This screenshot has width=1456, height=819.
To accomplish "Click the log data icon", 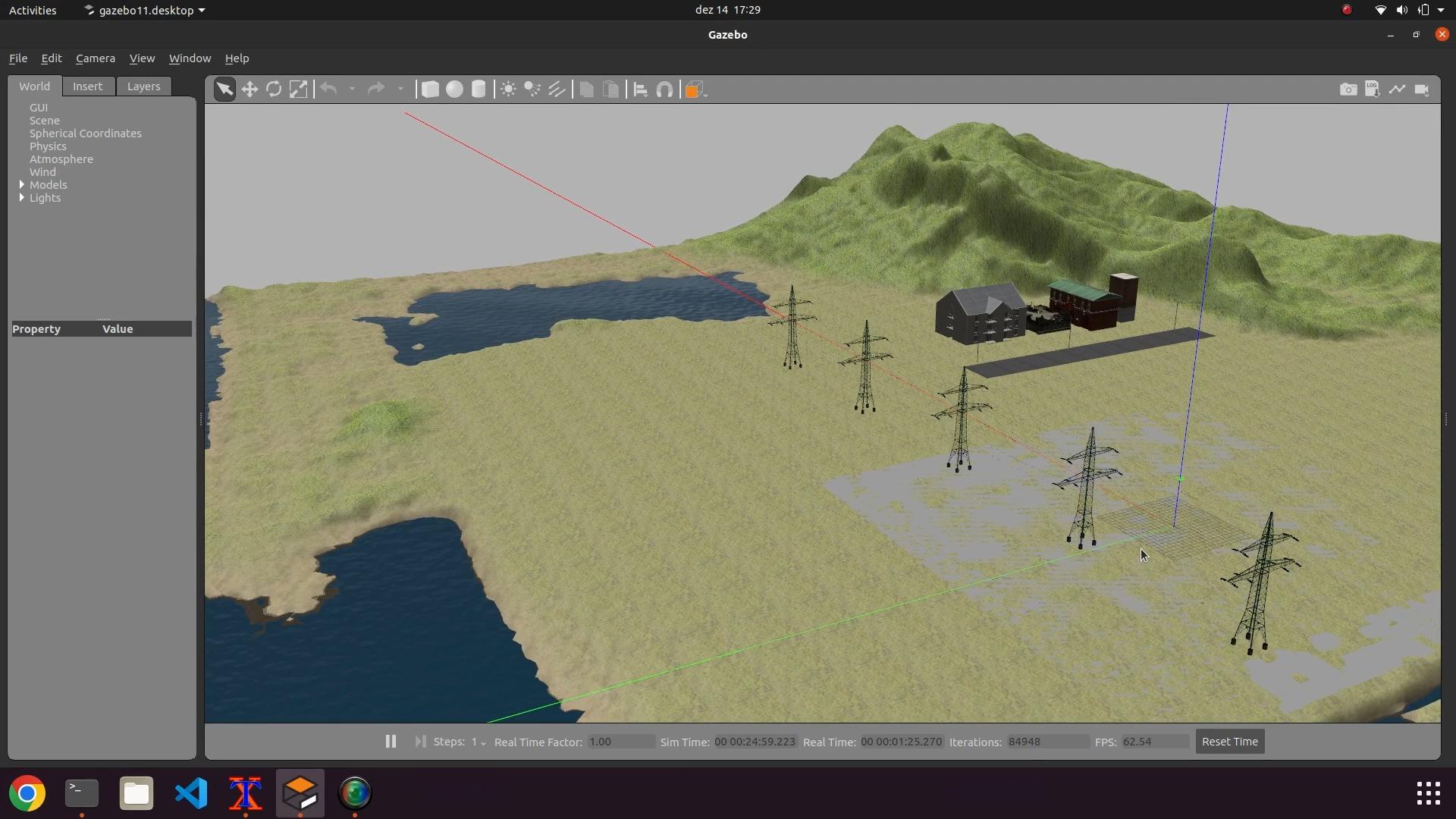I will [1373, 89].
